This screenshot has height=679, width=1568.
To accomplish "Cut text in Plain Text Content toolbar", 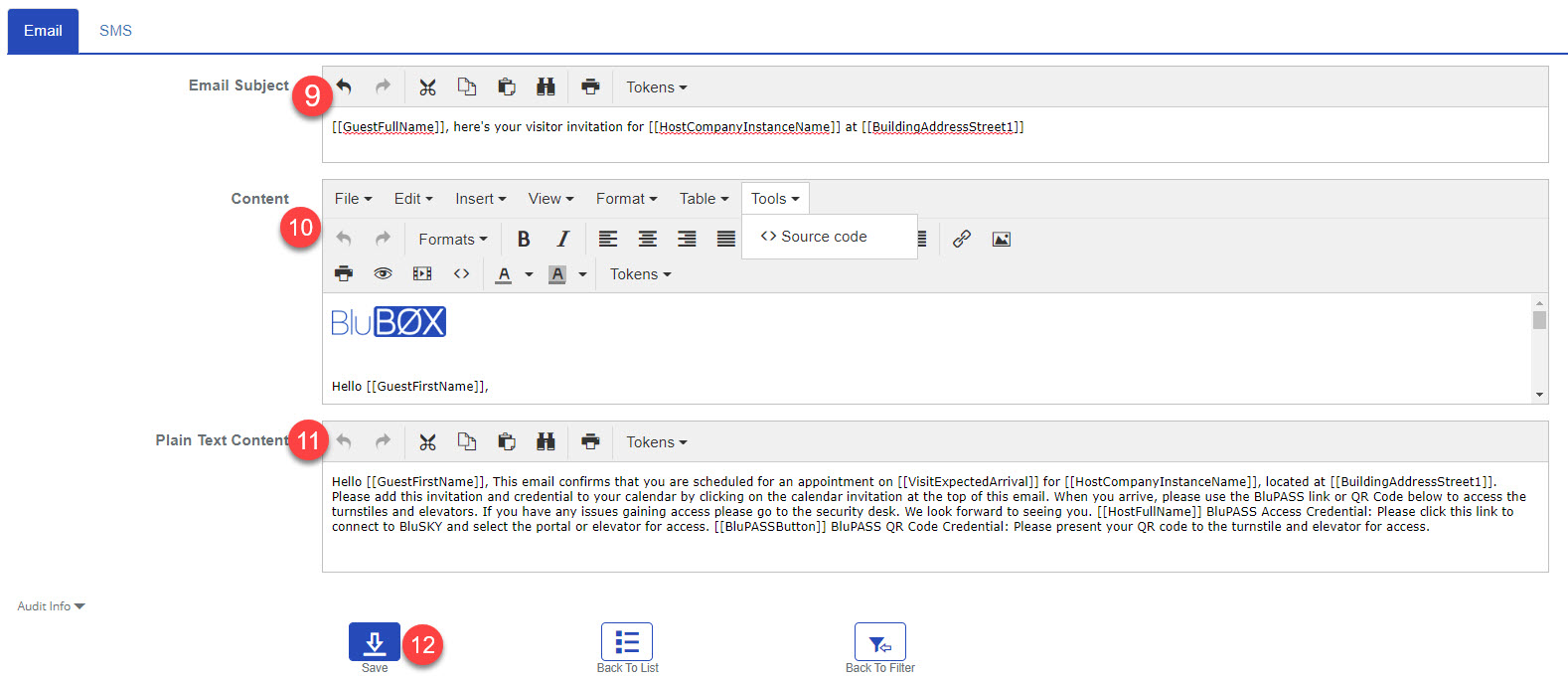I will tap(427, 441).
